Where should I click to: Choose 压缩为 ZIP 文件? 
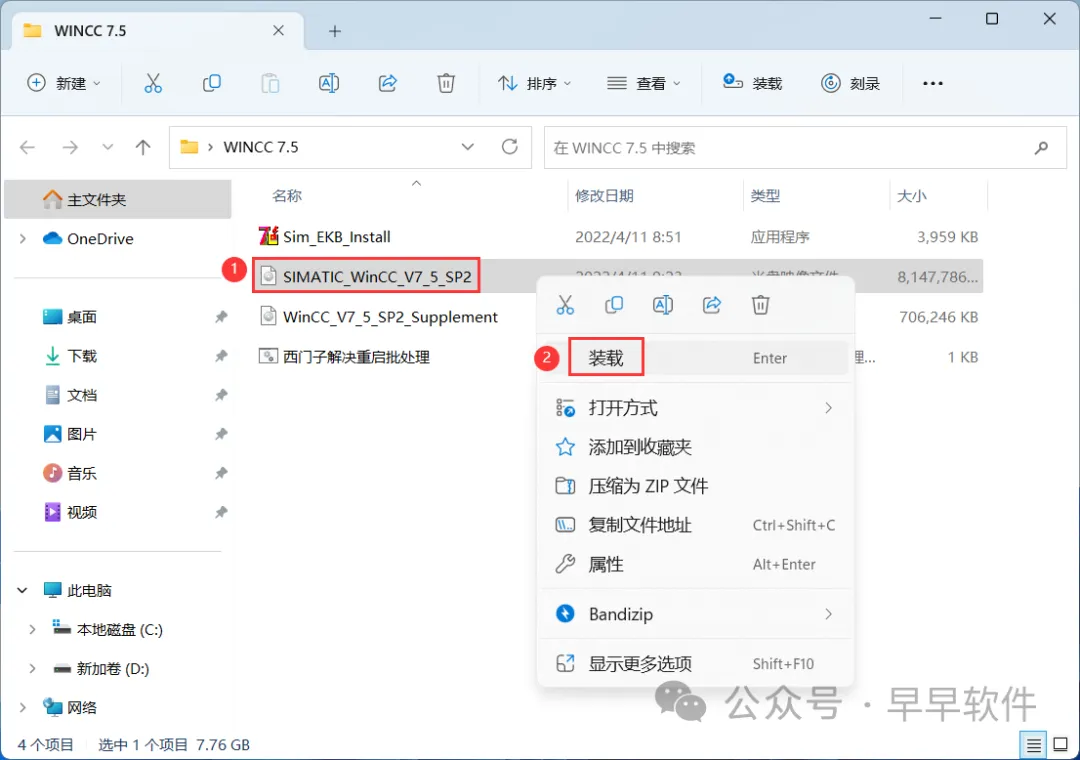[695, 486]
